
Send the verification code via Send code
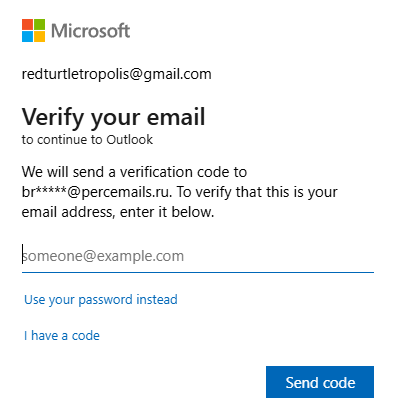click(x=320, y=382)
